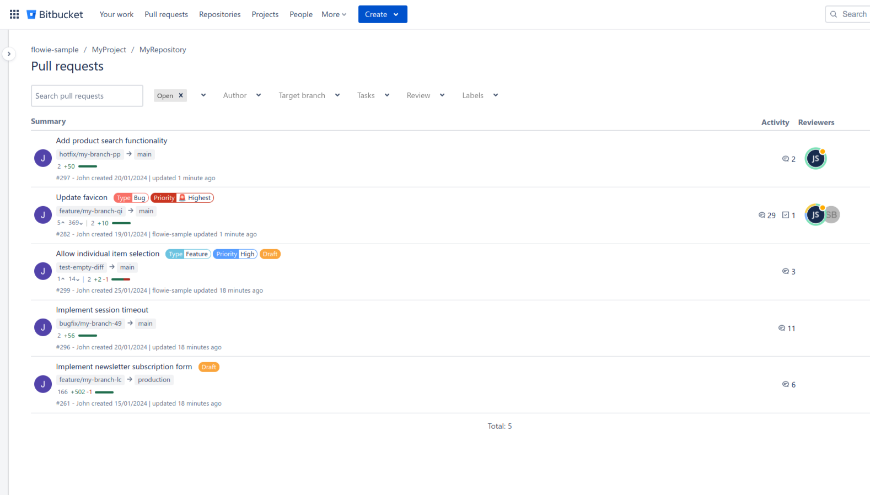870x495 pixels.
Task: Click diff bar on Add product search row
Action: point(88,166)
